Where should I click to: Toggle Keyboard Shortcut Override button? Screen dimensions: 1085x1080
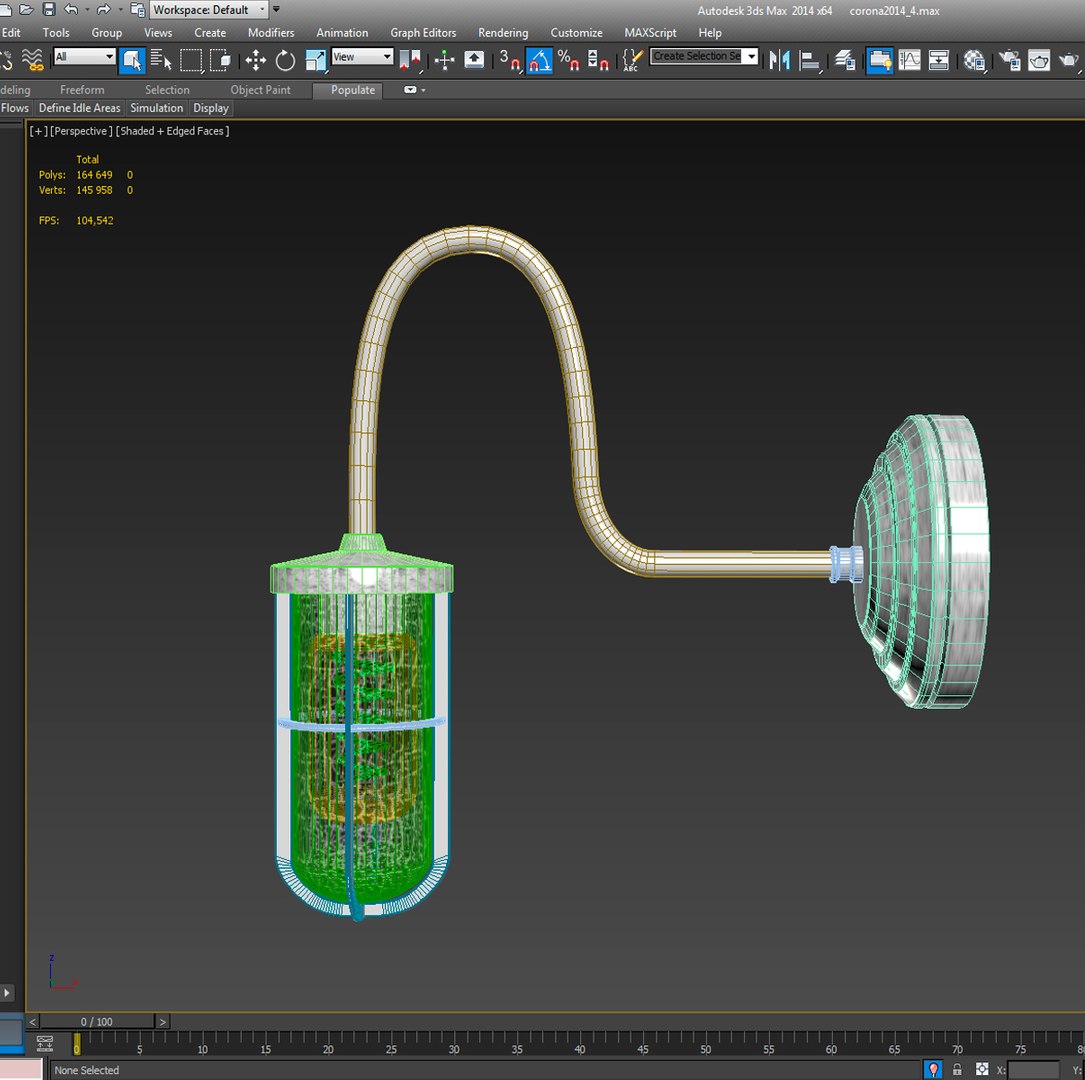pos(474,60)
